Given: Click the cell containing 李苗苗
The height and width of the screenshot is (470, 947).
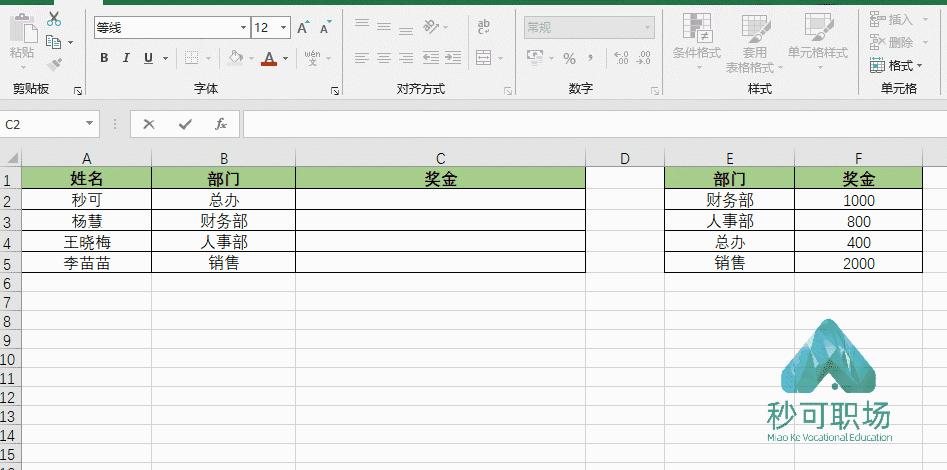Looking at the screenshot, I should pyautogui.click(x=87, y=263).
